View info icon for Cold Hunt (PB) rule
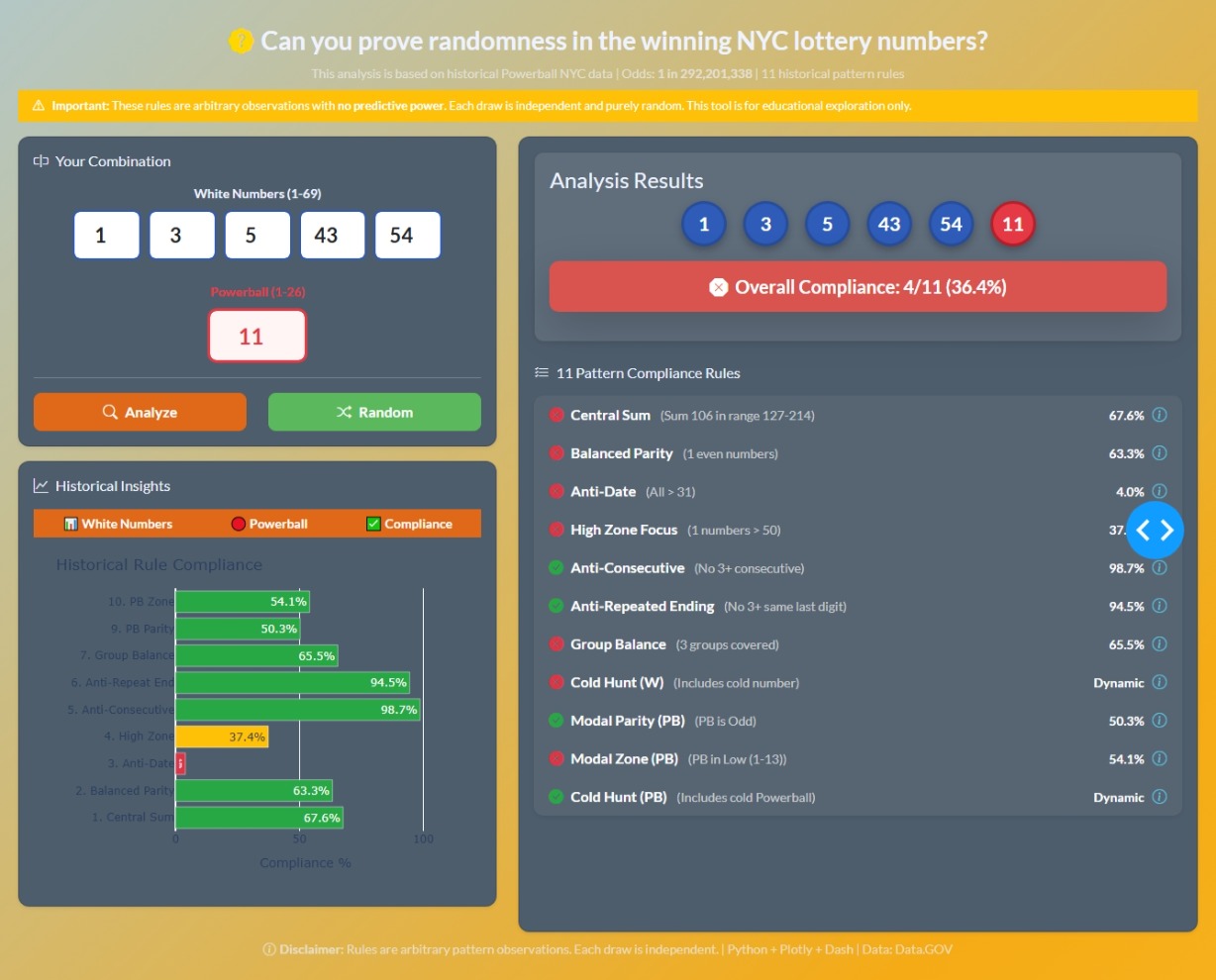The height and width of the screenshot is (980, 1216). coord(1160,797)
